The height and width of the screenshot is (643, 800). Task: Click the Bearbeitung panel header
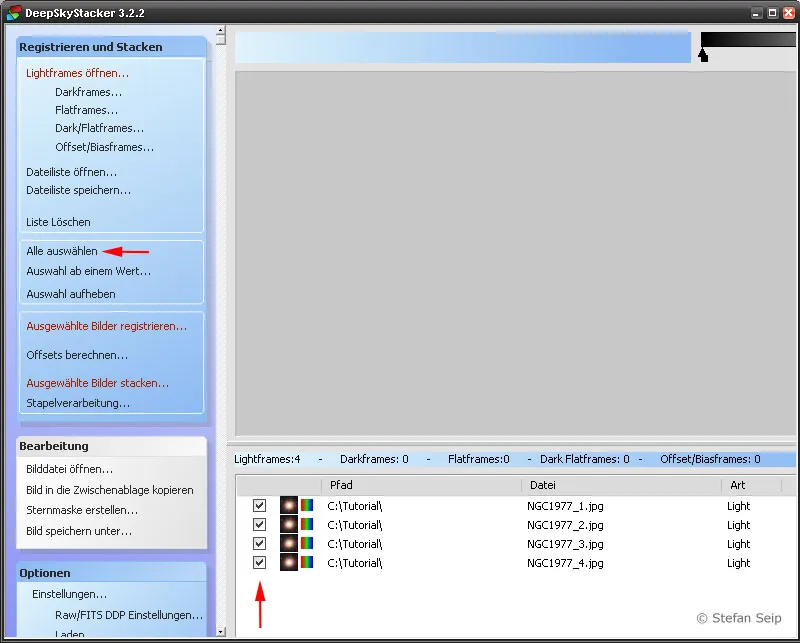[111, 446]
